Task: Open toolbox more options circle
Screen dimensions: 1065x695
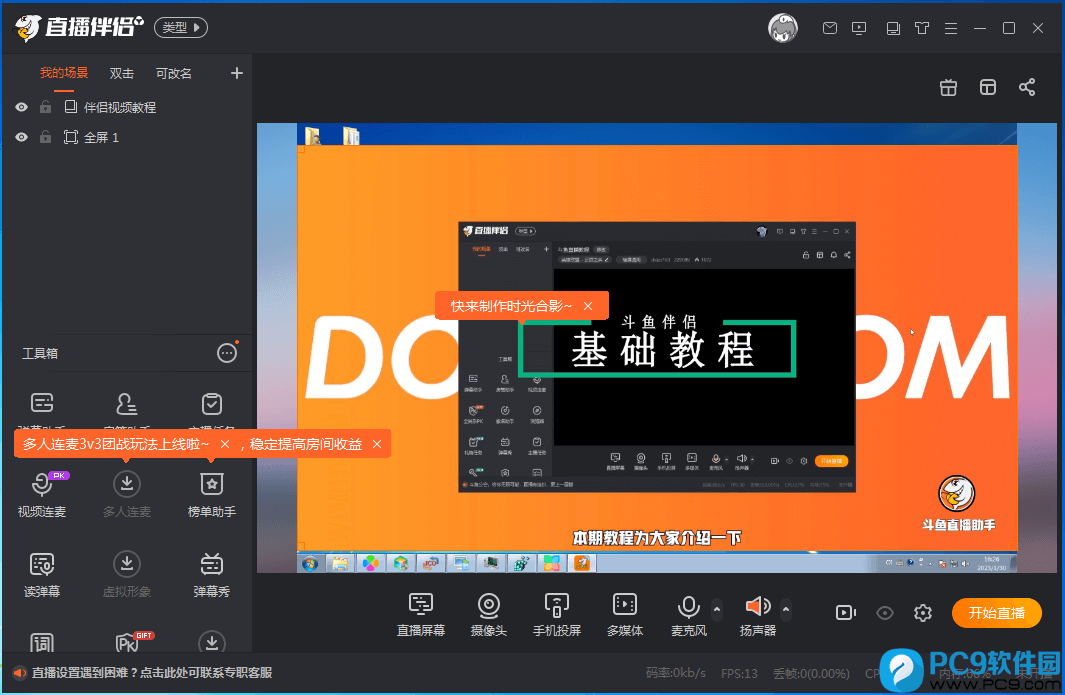Action: (227, 353)
